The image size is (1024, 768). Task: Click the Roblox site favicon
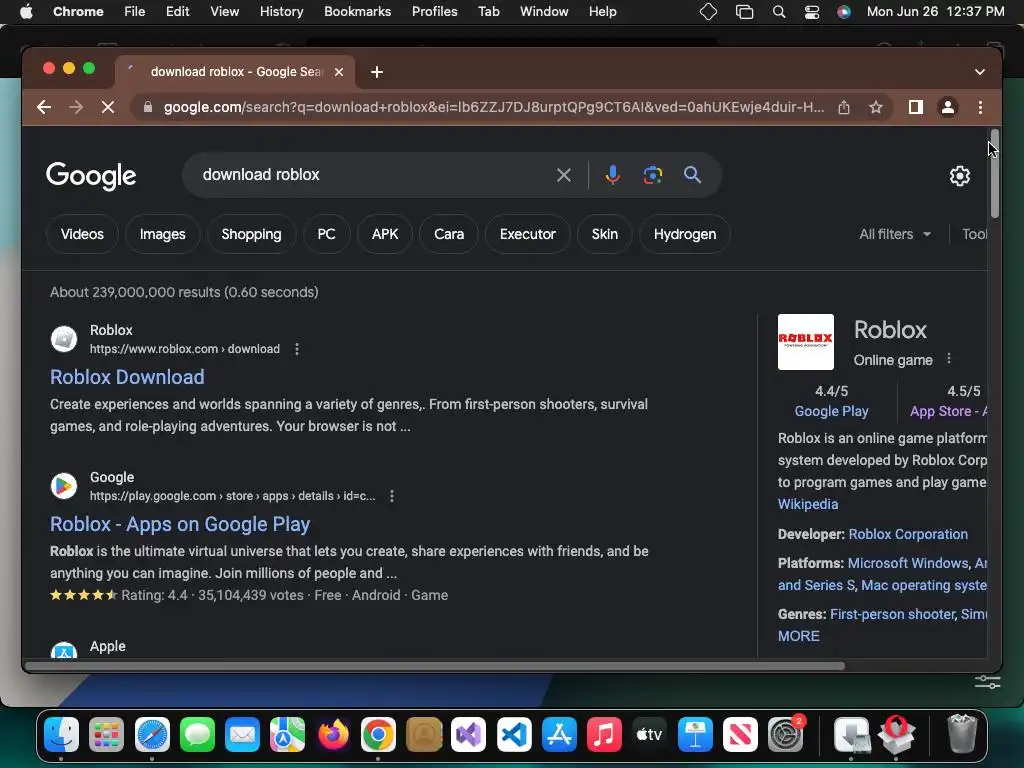[64, 339]
